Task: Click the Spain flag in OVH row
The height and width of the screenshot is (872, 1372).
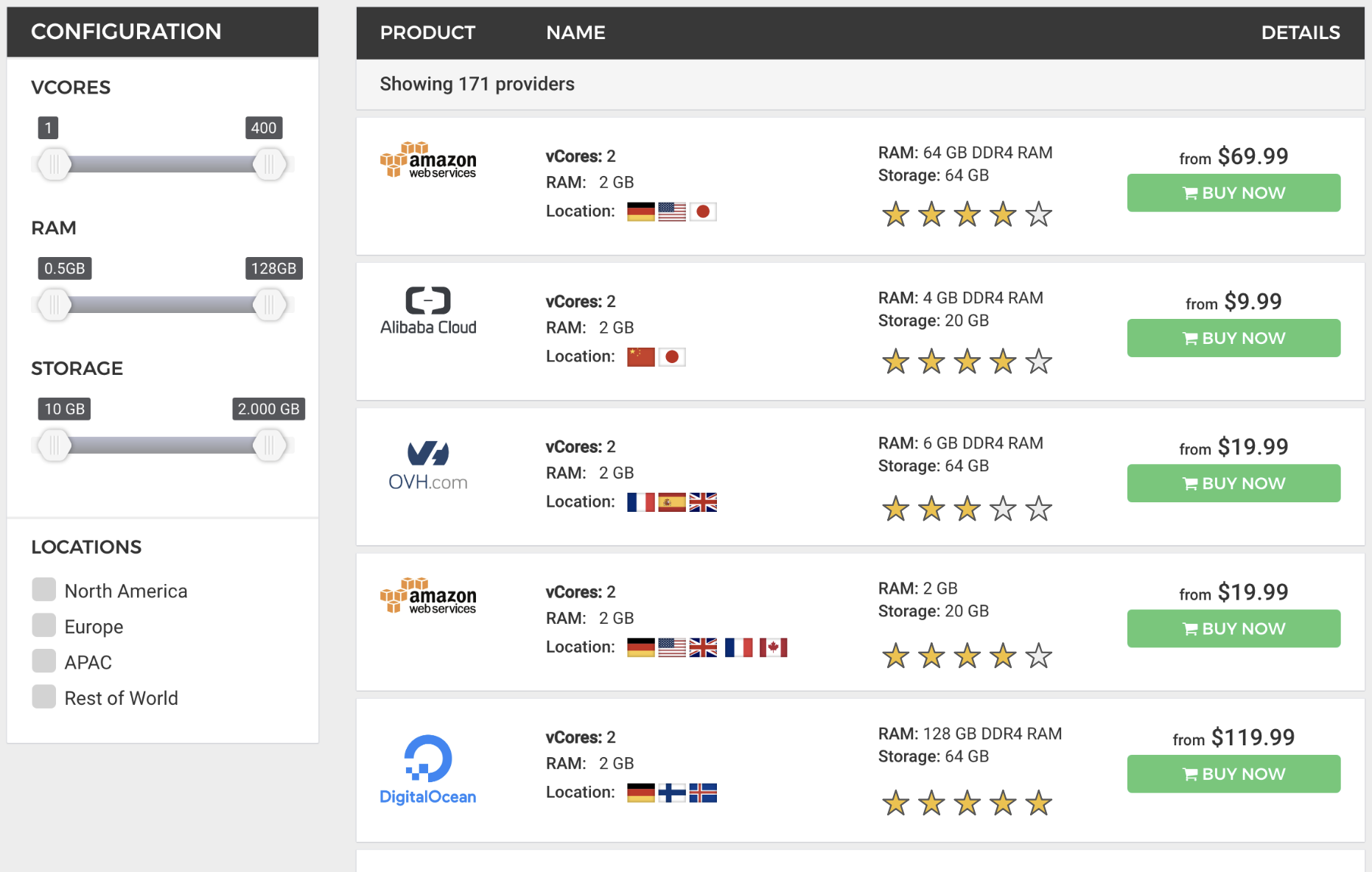Action: pyautogui.click(x=671, y=502)
